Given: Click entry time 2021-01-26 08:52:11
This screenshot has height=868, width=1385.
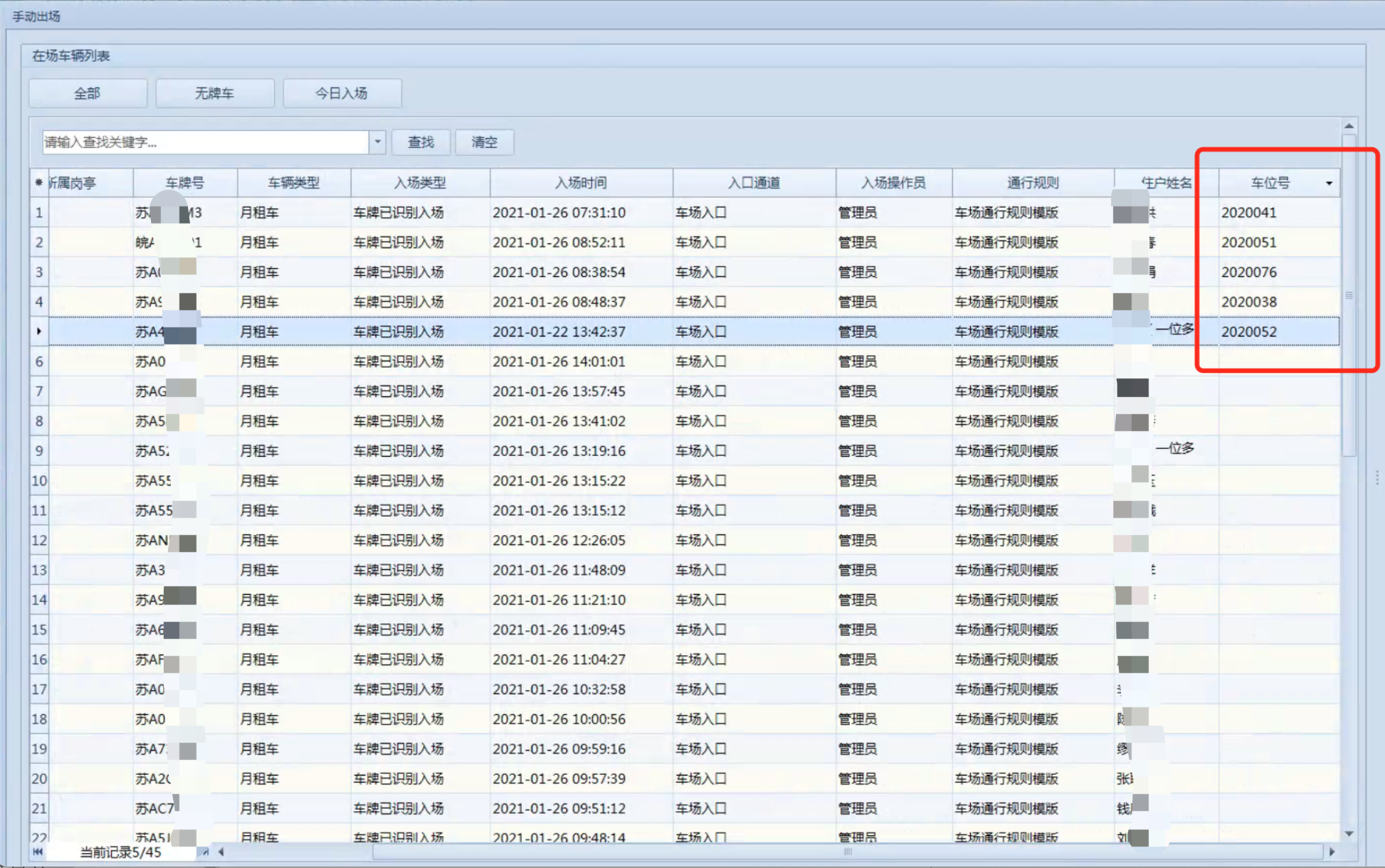Looking at the screenshot, I should [581, 243].
